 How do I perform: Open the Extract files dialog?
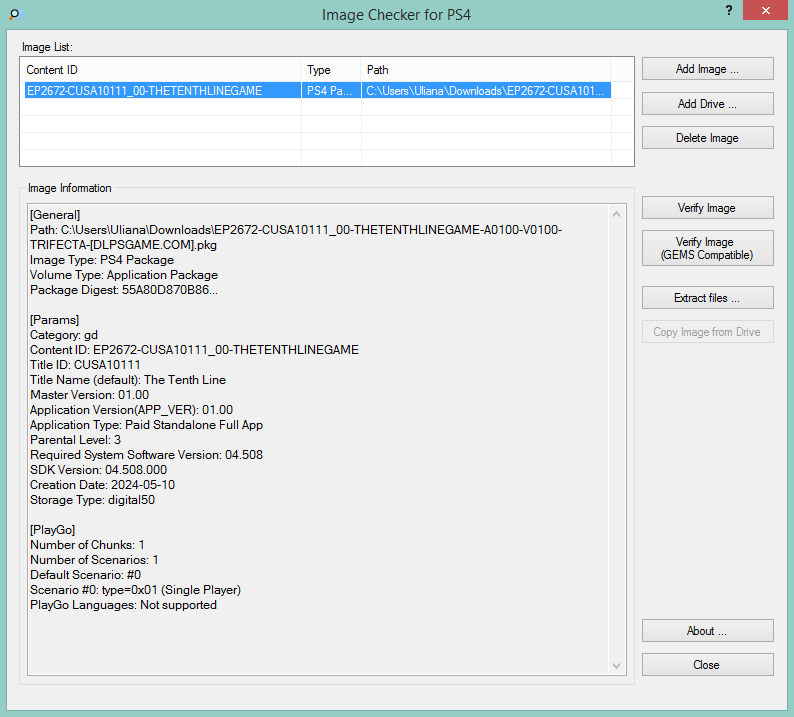[707, 298]
